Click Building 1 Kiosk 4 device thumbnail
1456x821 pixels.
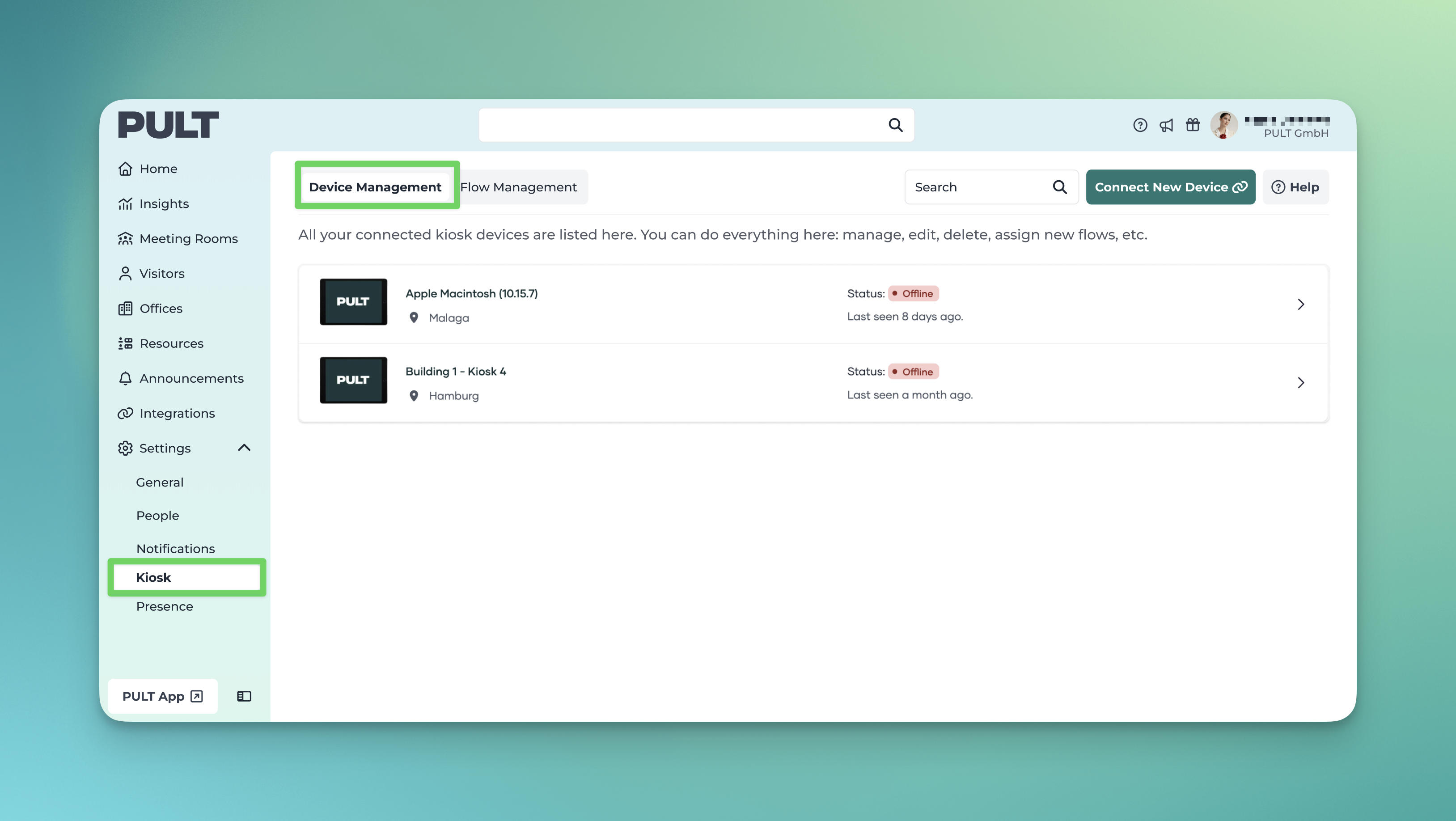point(353,380)
